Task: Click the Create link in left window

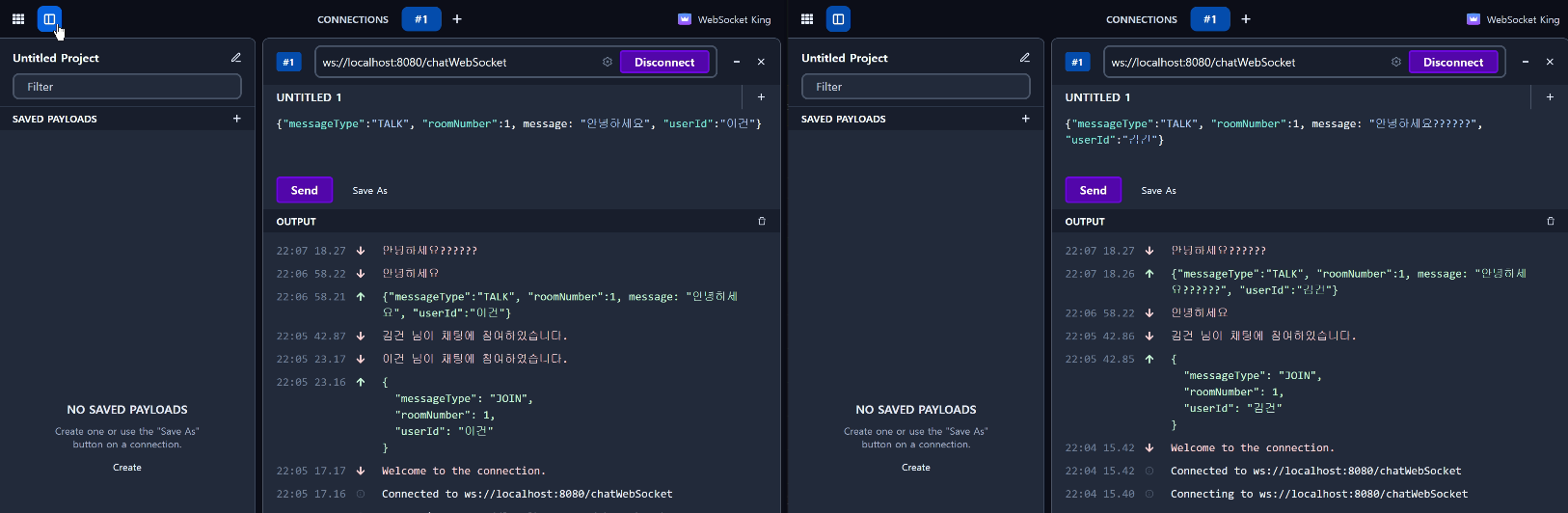Action: coord(127,468)
